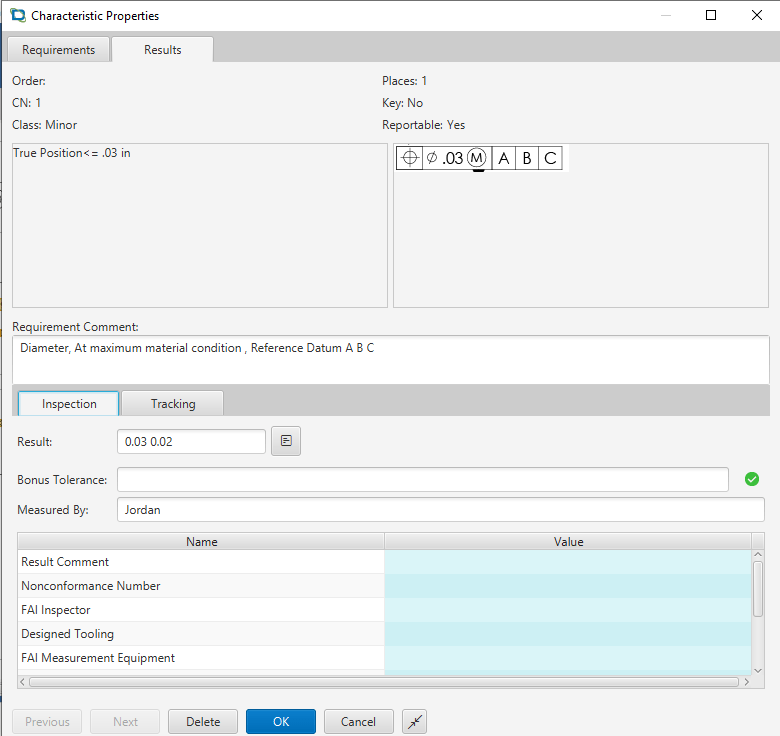Screen dimensions: 780x736
Task: Focus the Result input field
Action: 192,441
